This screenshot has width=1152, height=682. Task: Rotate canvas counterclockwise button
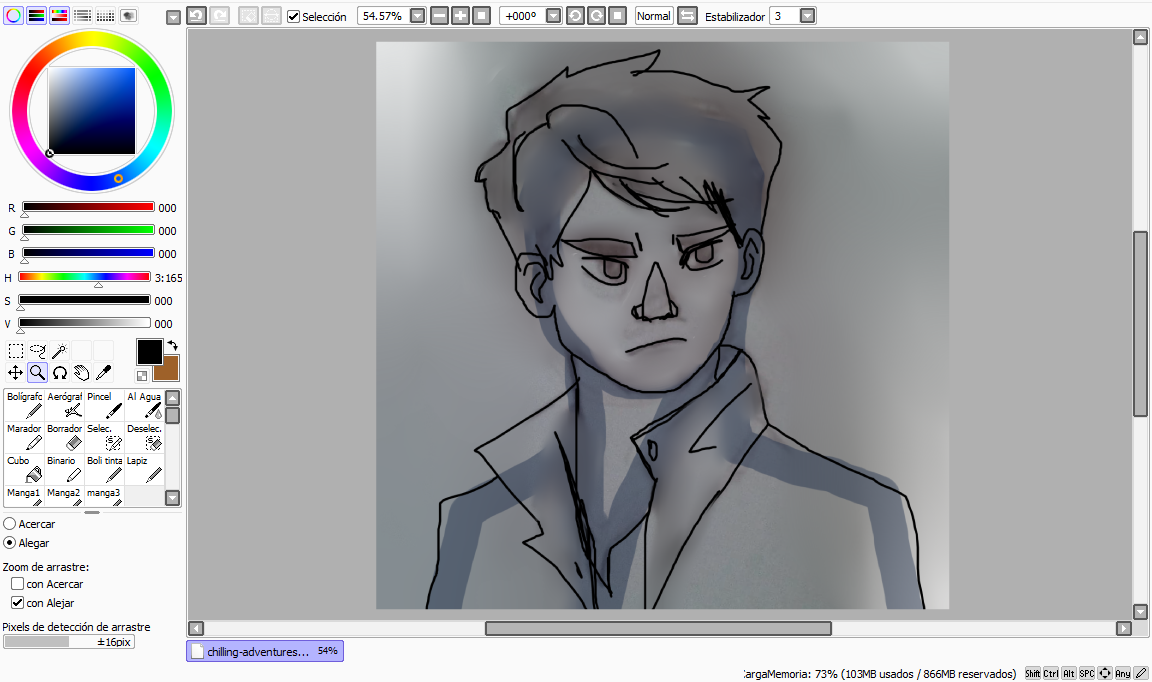(x=575, y=15)
